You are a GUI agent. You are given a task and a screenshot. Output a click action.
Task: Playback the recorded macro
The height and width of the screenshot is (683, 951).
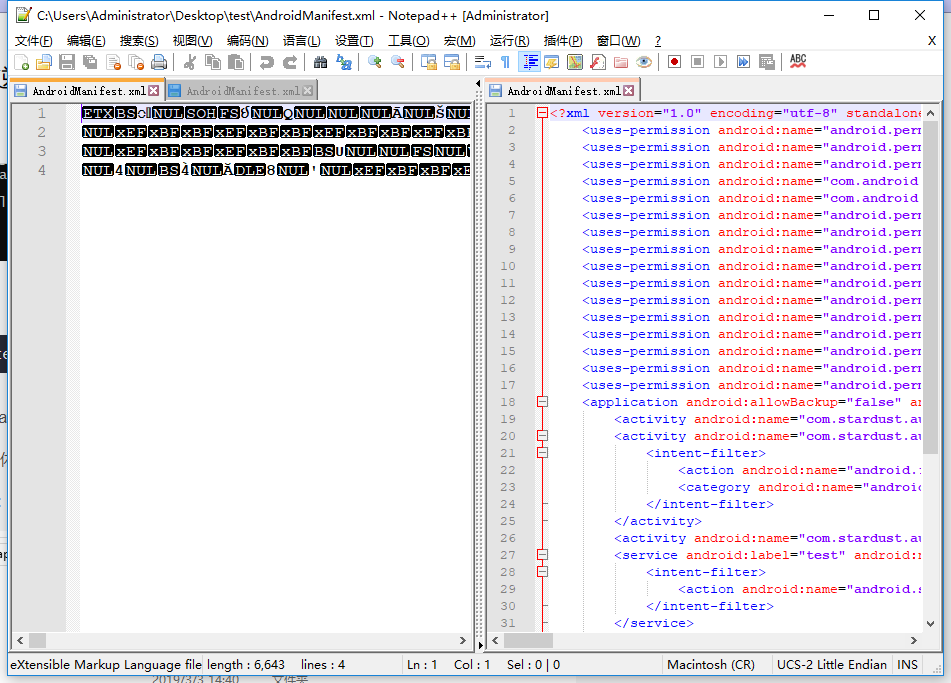[x=720, y=61]
